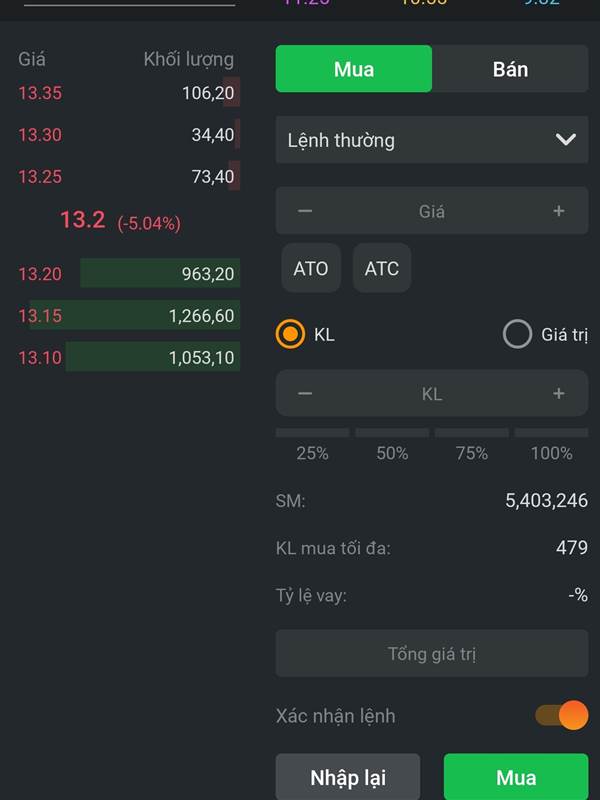Pick the 75% quantity segment
The height and width of the screenshot is (800, 600).
[472, 445]
